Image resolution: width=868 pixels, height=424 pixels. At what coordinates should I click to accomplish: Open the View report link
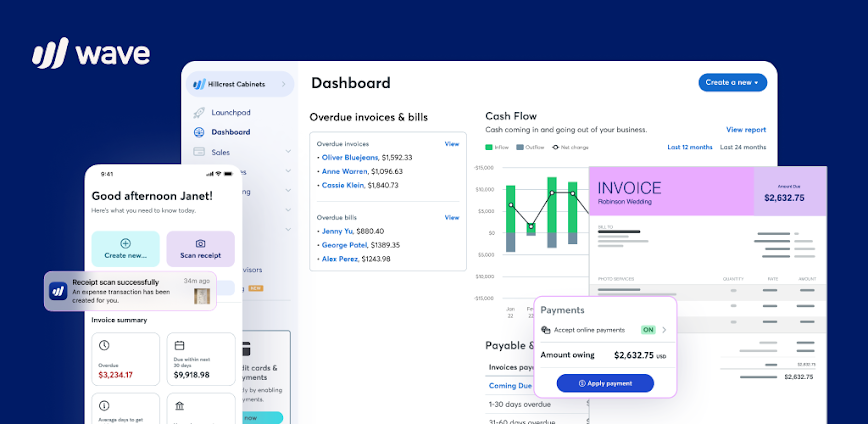coord(746,129)
